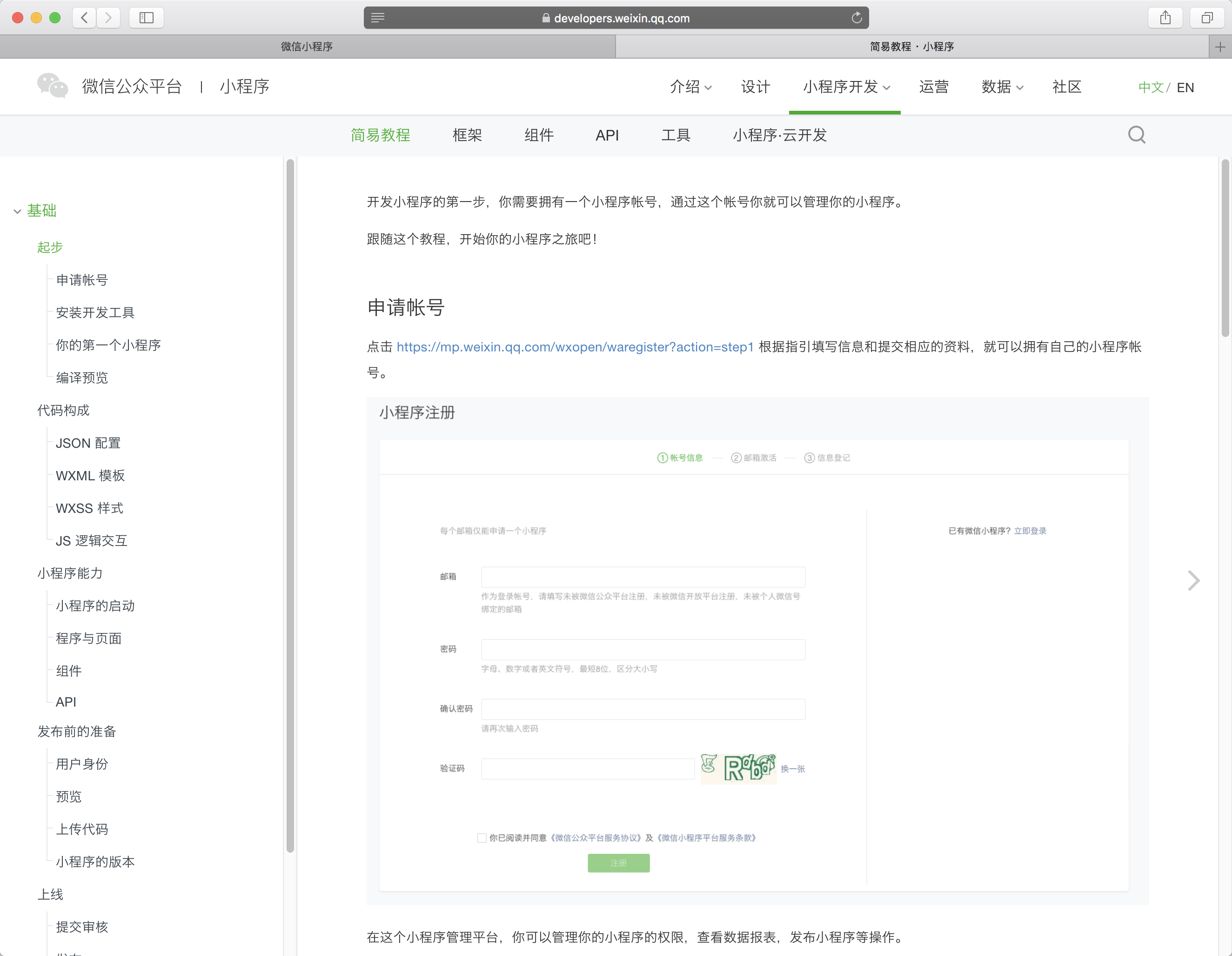Open the 数据 dropdown menu
Viewport: 1232px width, 956px height.
click(1002, 87)
